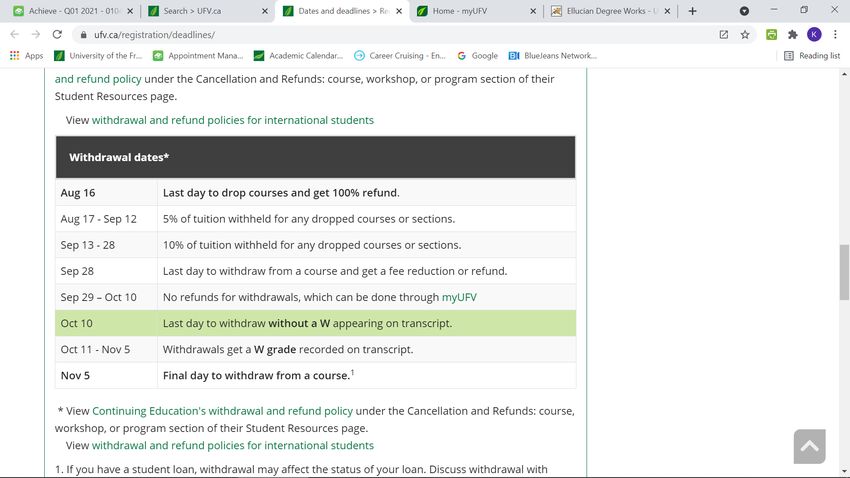Reload the current page
This screenshot has width=850, height=478.
(x=57, y=34)
